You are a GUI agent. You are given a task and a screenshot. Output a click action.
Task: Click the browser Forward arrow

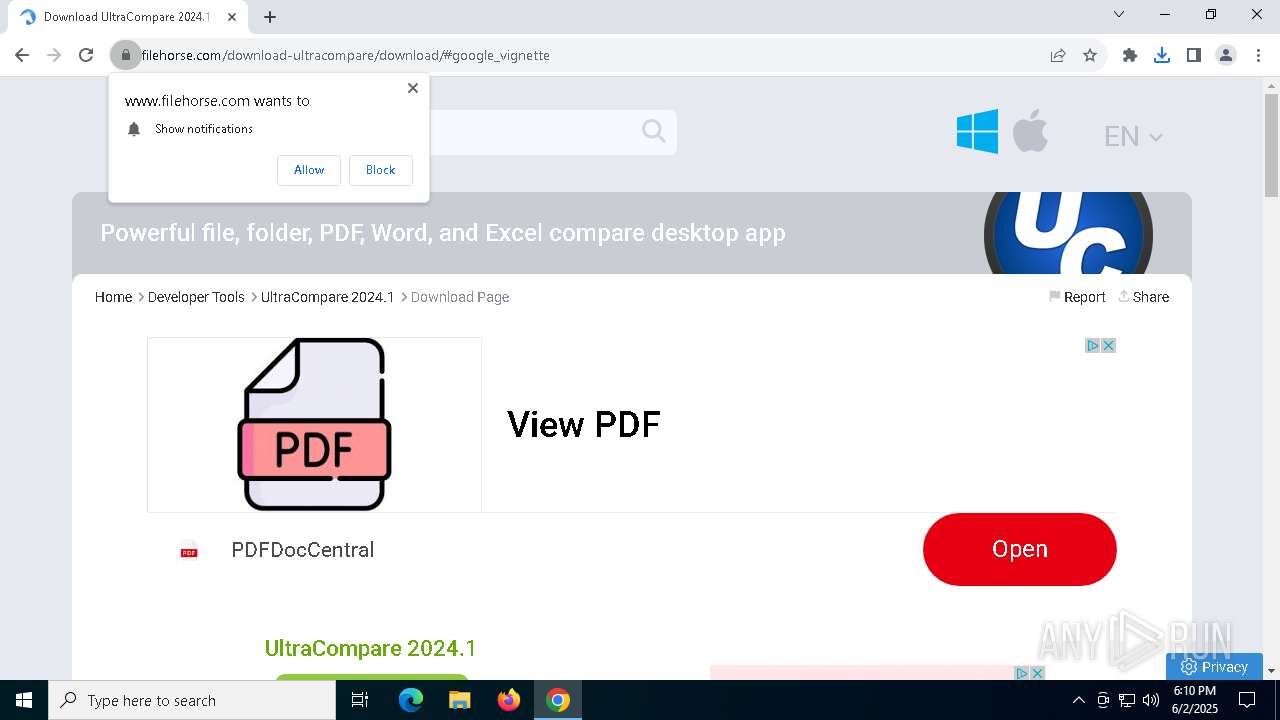pos(54,55)
